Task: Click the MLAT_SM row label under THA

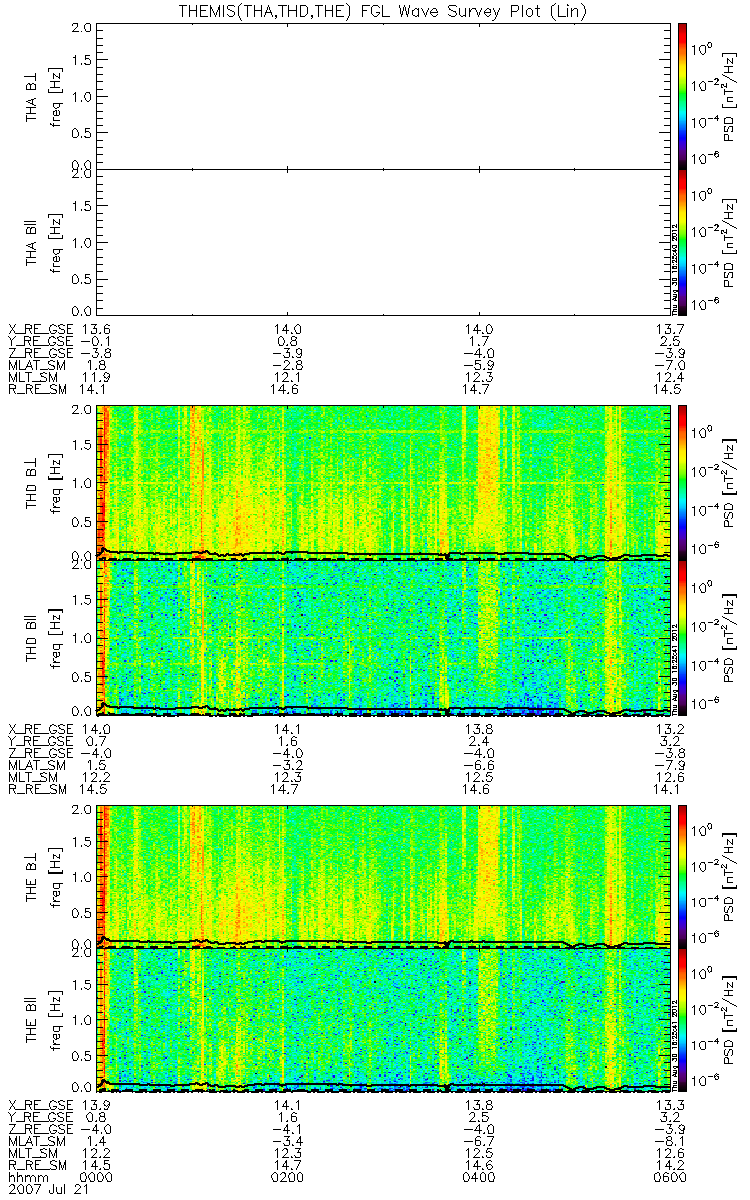Action: click(35, 364)
